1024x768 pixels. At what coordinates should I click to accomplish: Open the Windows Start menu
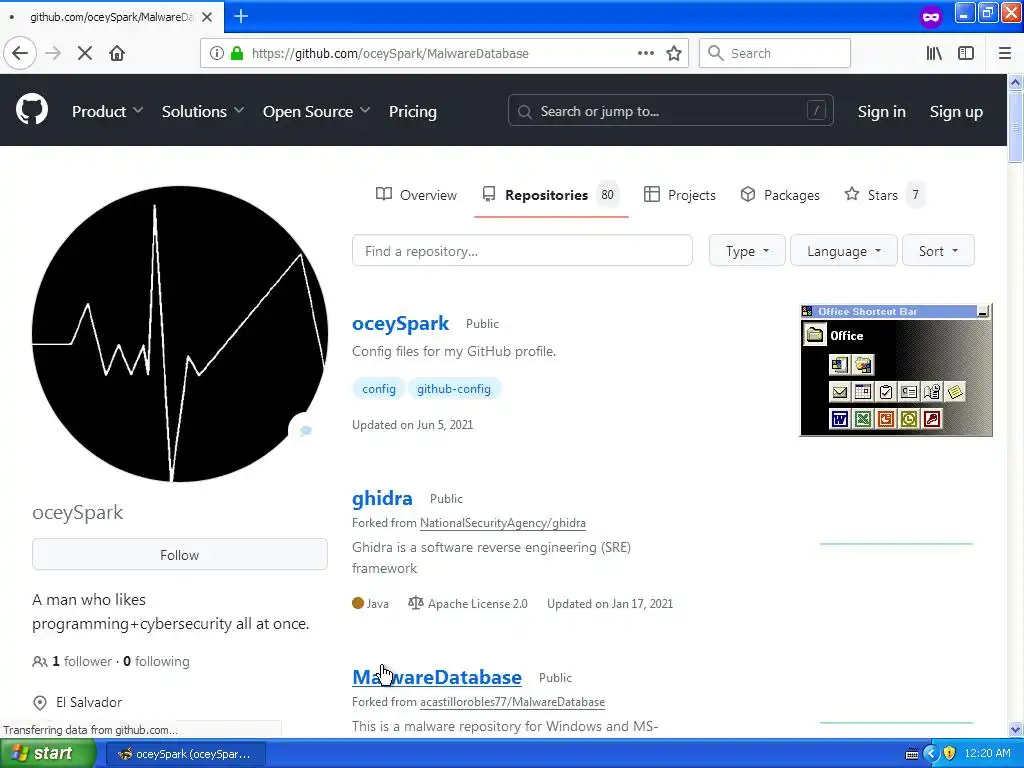48,754
